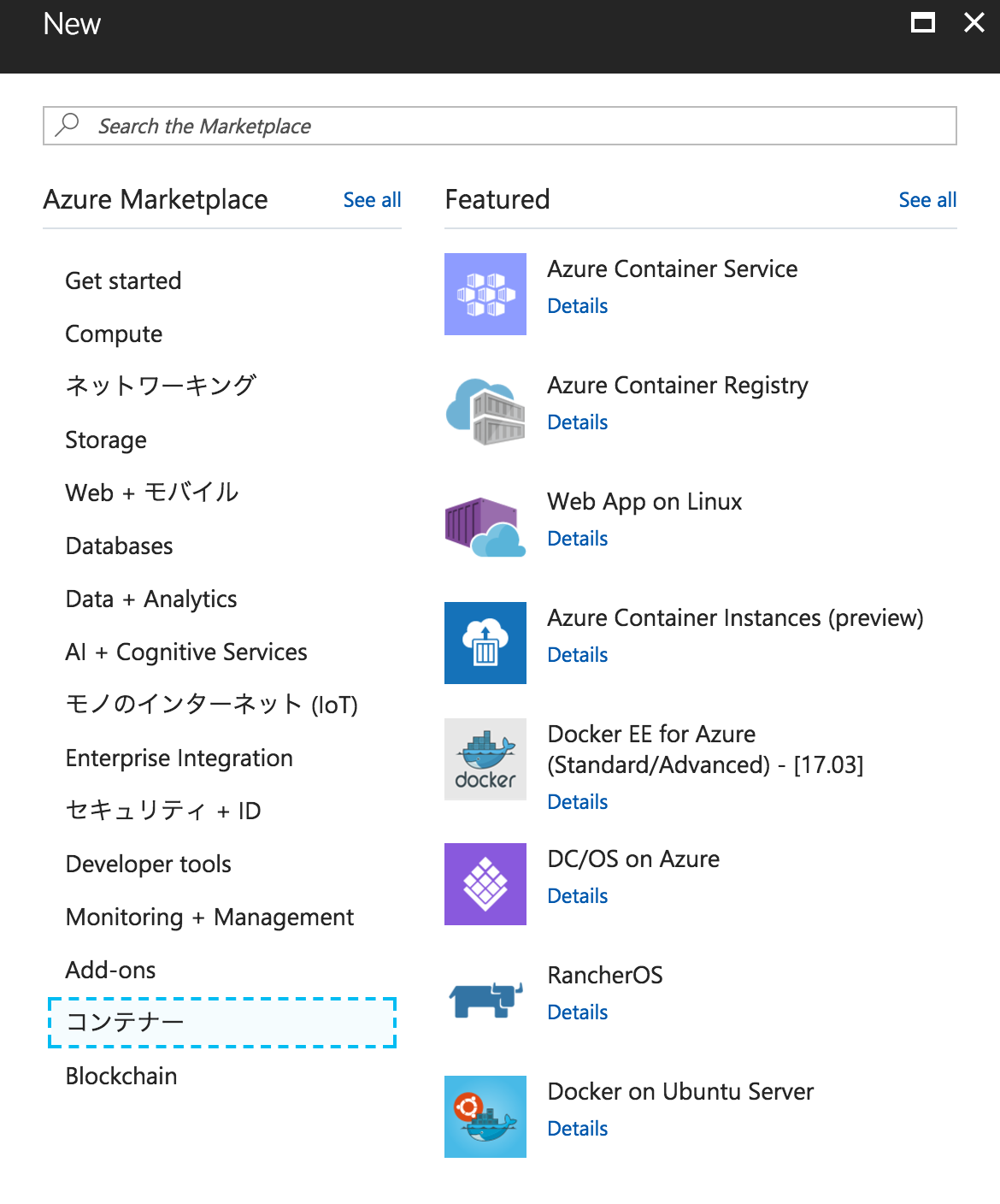
Task: Select the Monitoring + Management category
Action: pos(209,917)
